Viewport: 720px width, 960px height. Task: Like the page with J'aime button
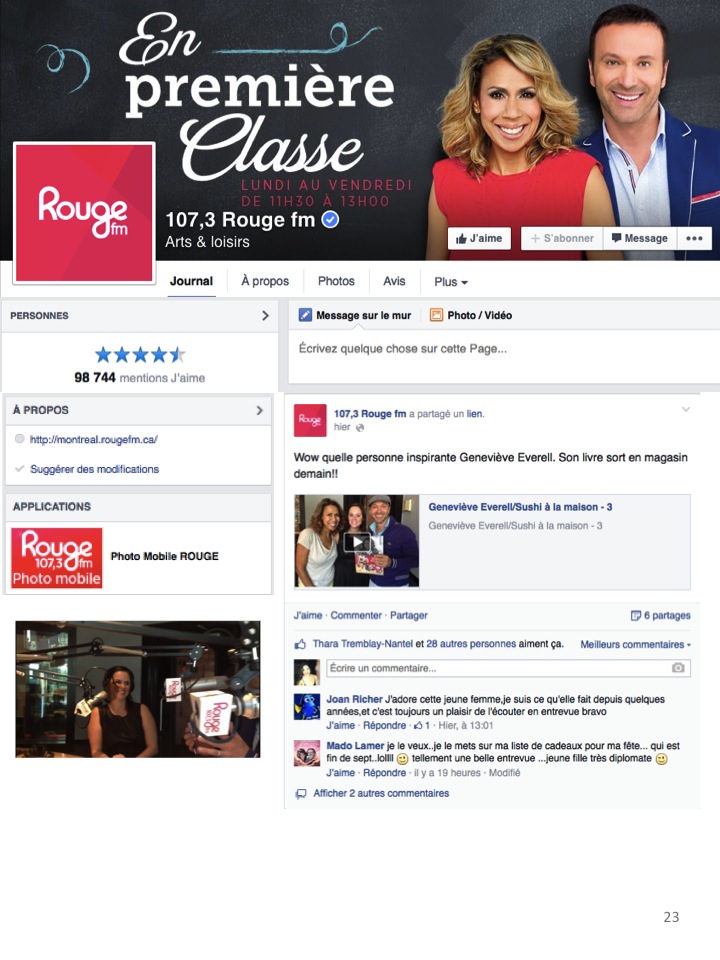(479, 238)
